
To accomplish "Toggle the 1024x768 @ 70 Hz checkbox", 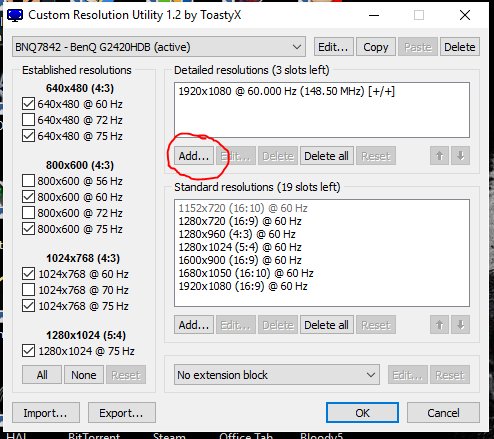I will [28, 290].
